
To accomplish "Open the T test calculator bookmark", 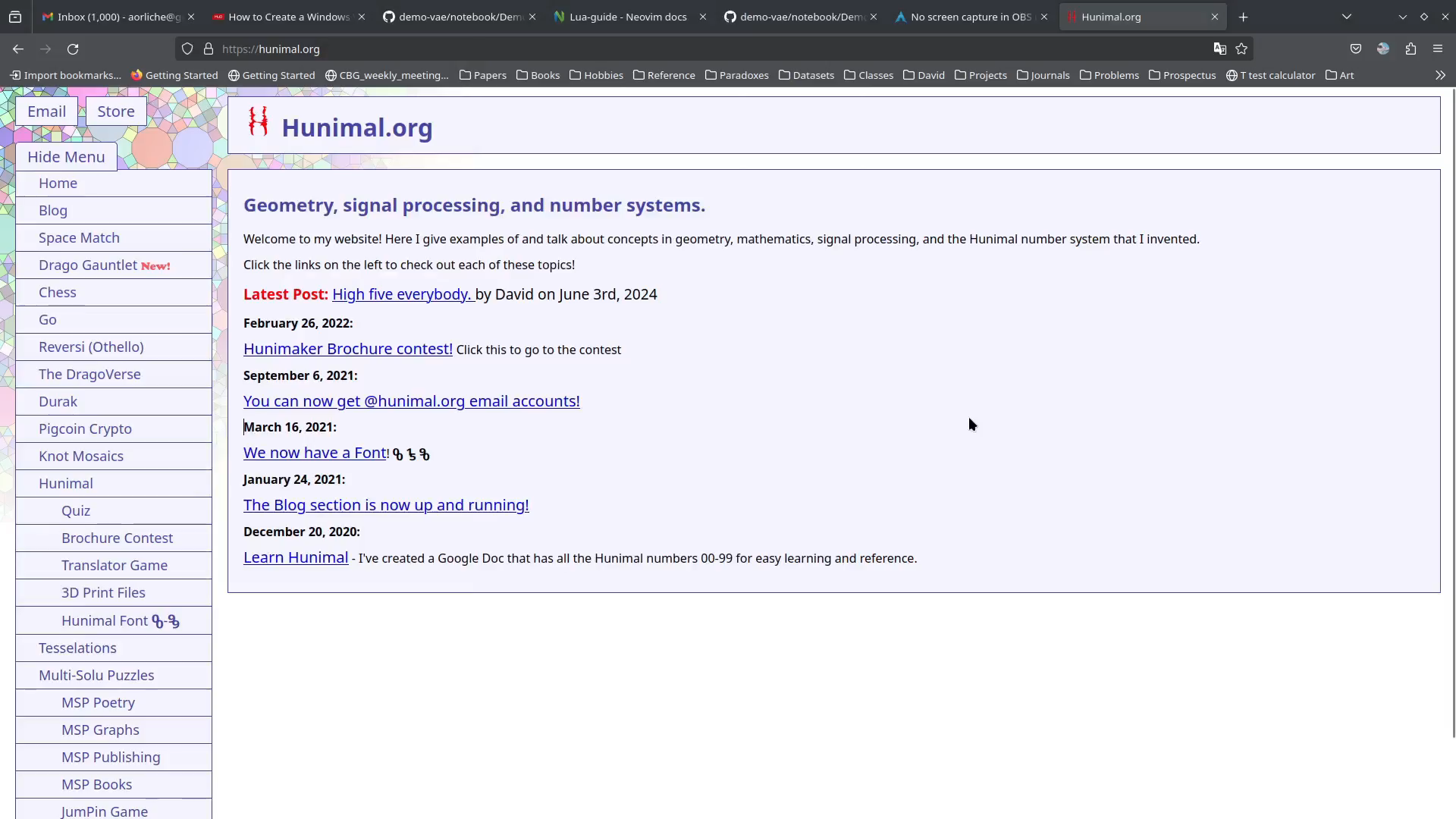I will click(x=1270, y=75).
